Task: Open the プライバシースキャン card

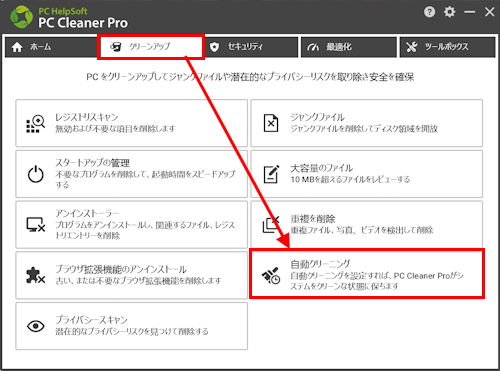Action: click(132, 326)
